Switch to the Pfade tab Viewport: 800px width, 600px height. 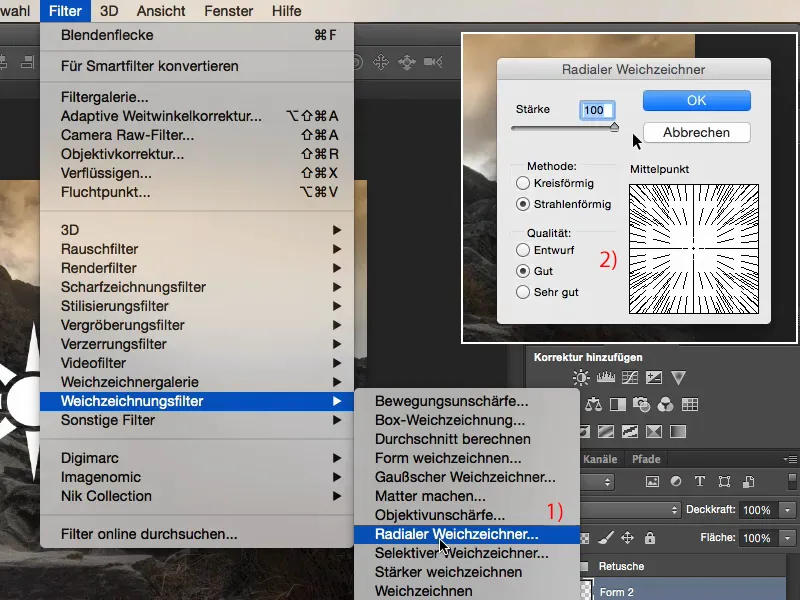tap(646, 459)
